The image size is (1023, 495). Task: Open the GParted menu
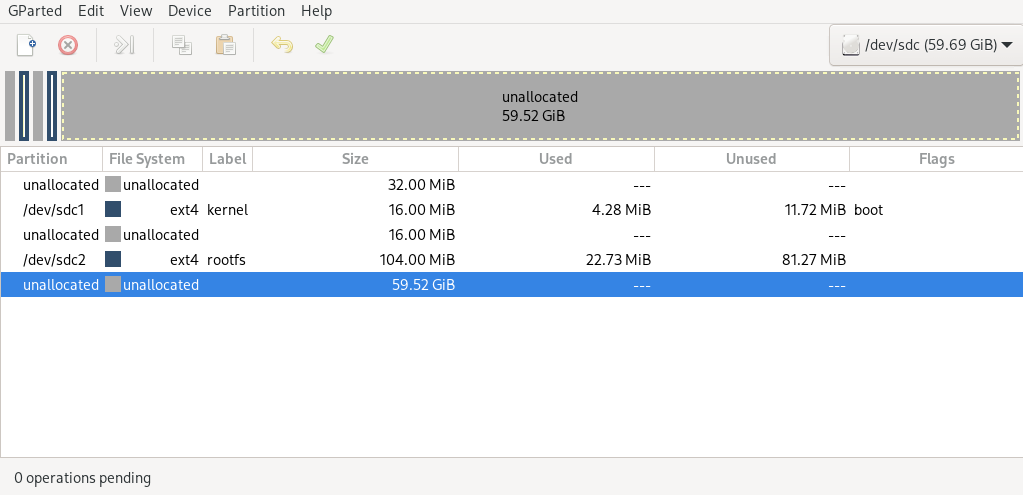(35, 11)
